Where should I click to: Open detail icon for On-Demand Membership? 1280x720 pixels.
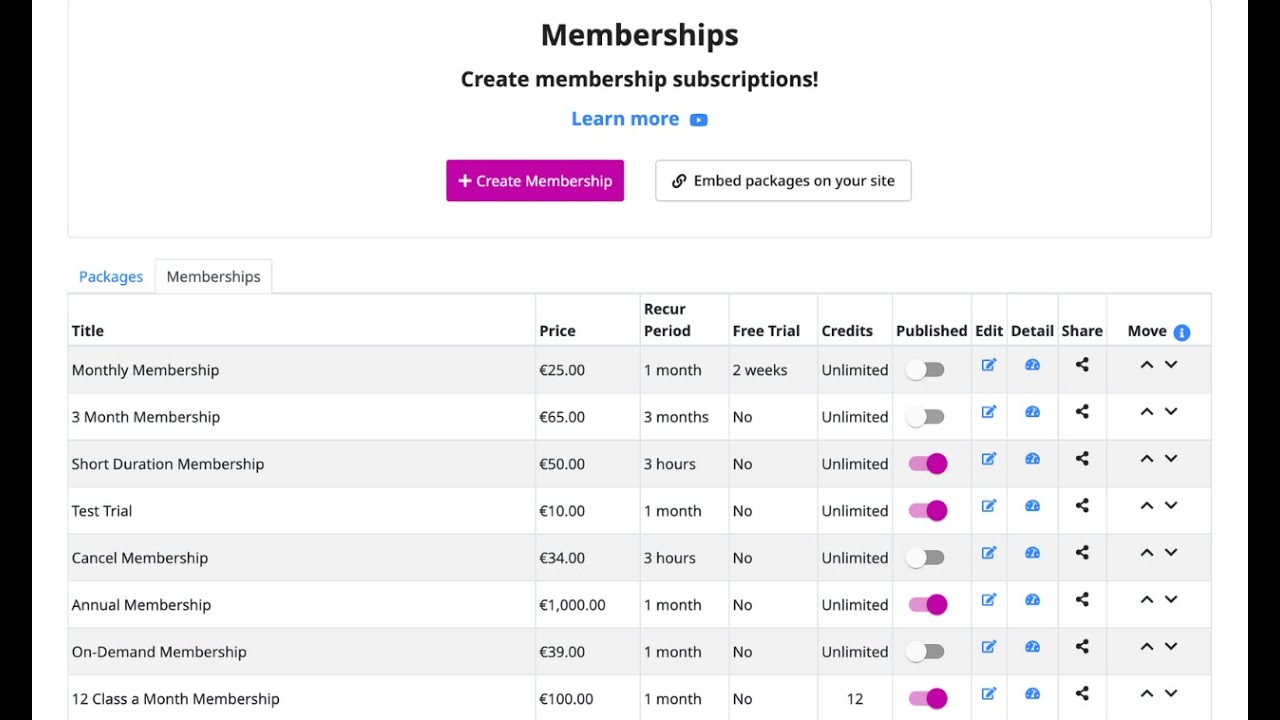[1033, 647]
